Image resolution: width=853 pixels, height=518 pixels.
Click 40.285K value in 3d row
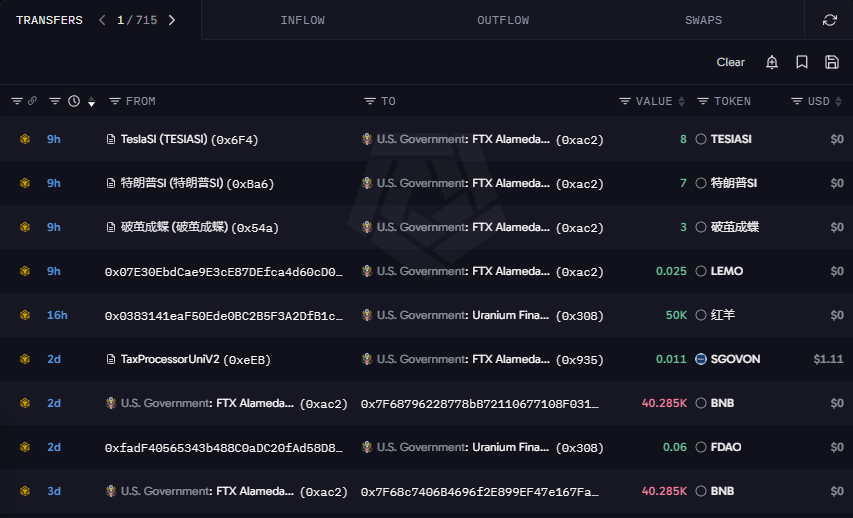(x=664, y=491)
